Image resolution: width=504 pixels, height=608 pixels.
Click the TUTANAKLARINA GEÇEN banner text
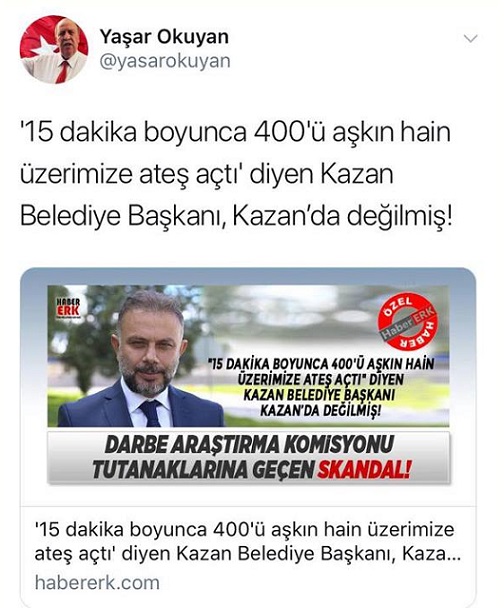(x=203, y=470)
